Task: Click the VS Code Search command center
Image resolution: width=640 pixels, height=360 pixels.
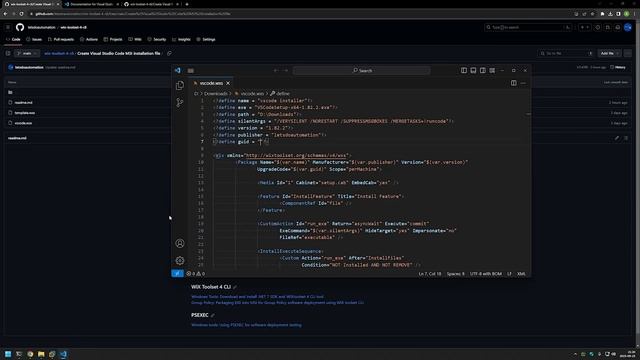Action: coord(362,71)
